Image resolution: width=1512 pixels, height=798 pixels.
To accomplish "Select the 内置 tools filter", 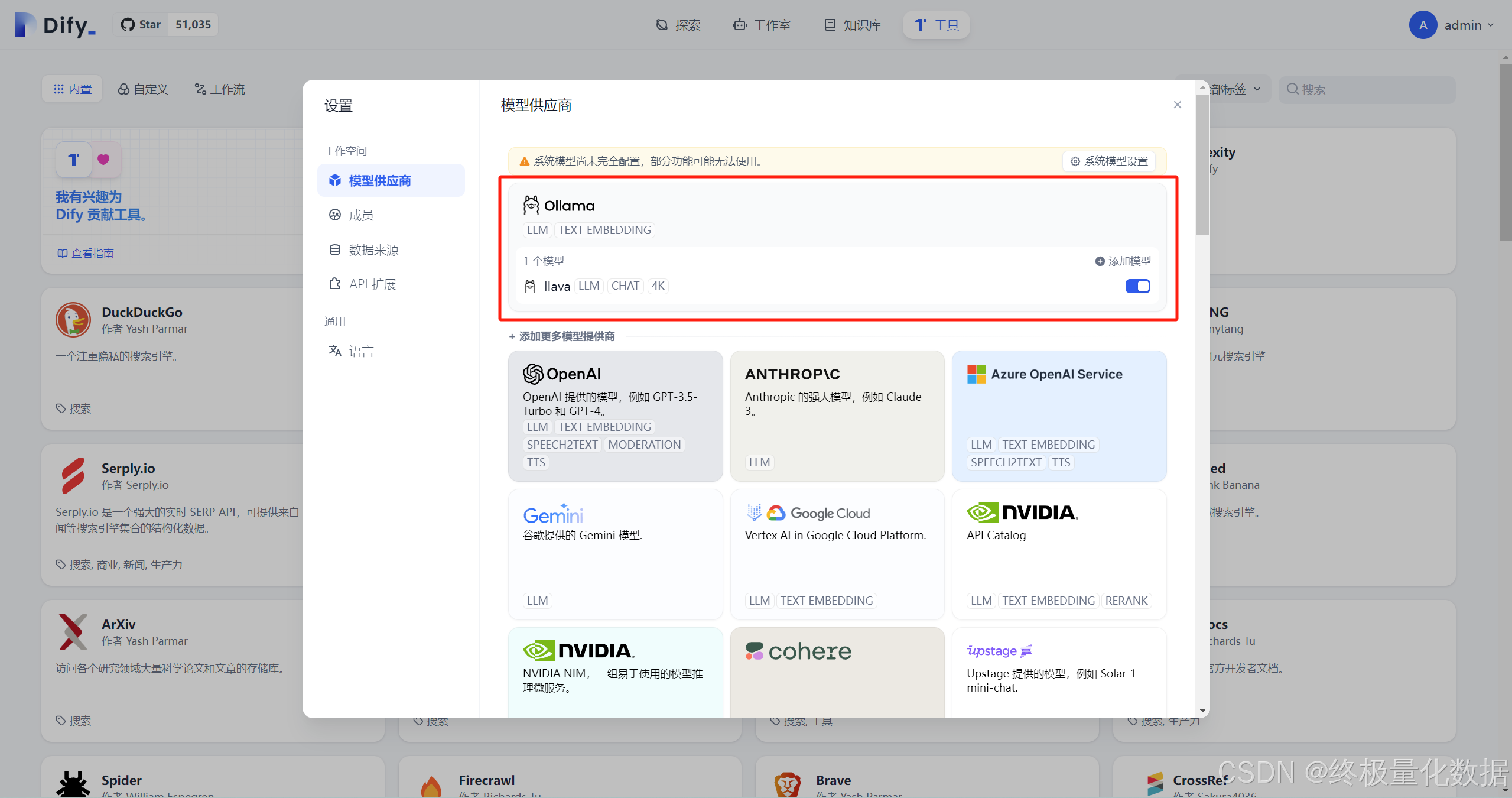I will click(71, 89).
